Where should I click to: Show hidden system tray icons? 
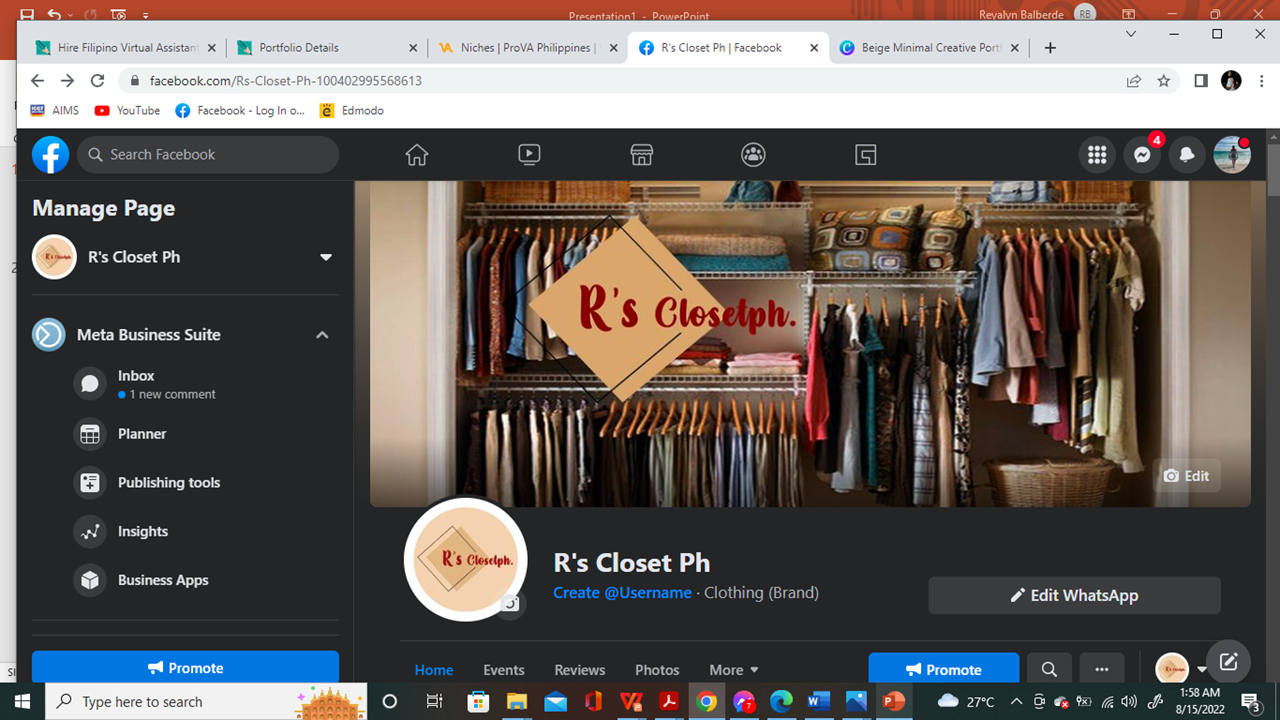tap(1016, 702)
